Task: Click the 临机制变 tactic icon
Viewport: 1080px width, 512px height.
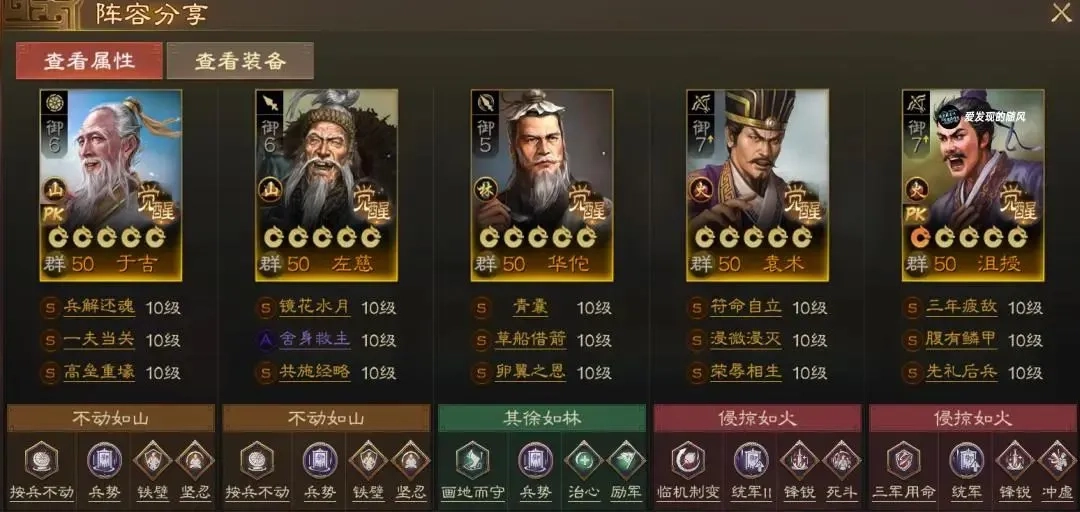Action: [x=688, y=460]
